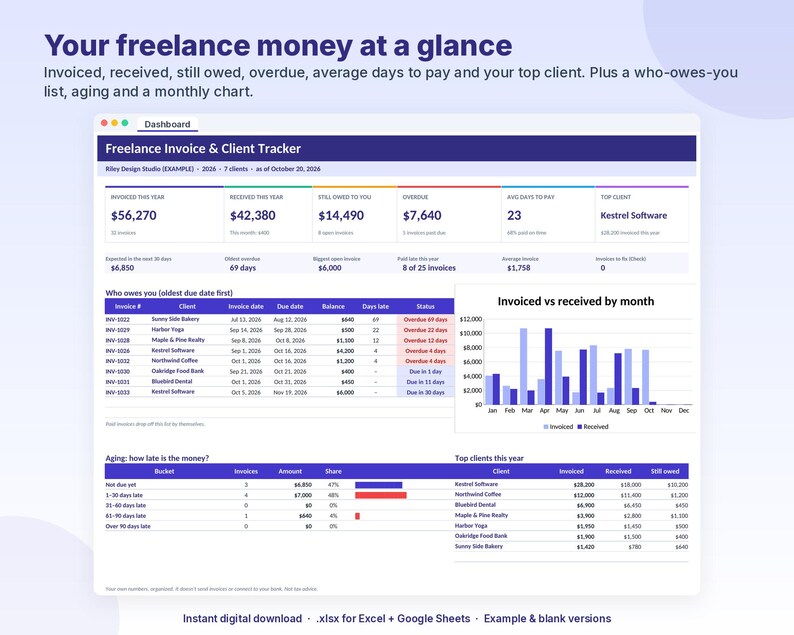
Task: Click the Still owed column header
Action: click(x=665, y=471)
